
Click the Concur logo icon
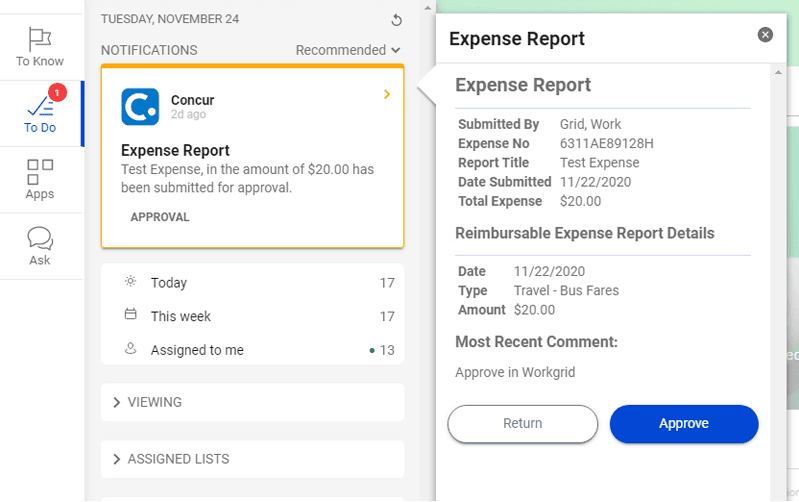pyautogui.click(x=140, y=107)
